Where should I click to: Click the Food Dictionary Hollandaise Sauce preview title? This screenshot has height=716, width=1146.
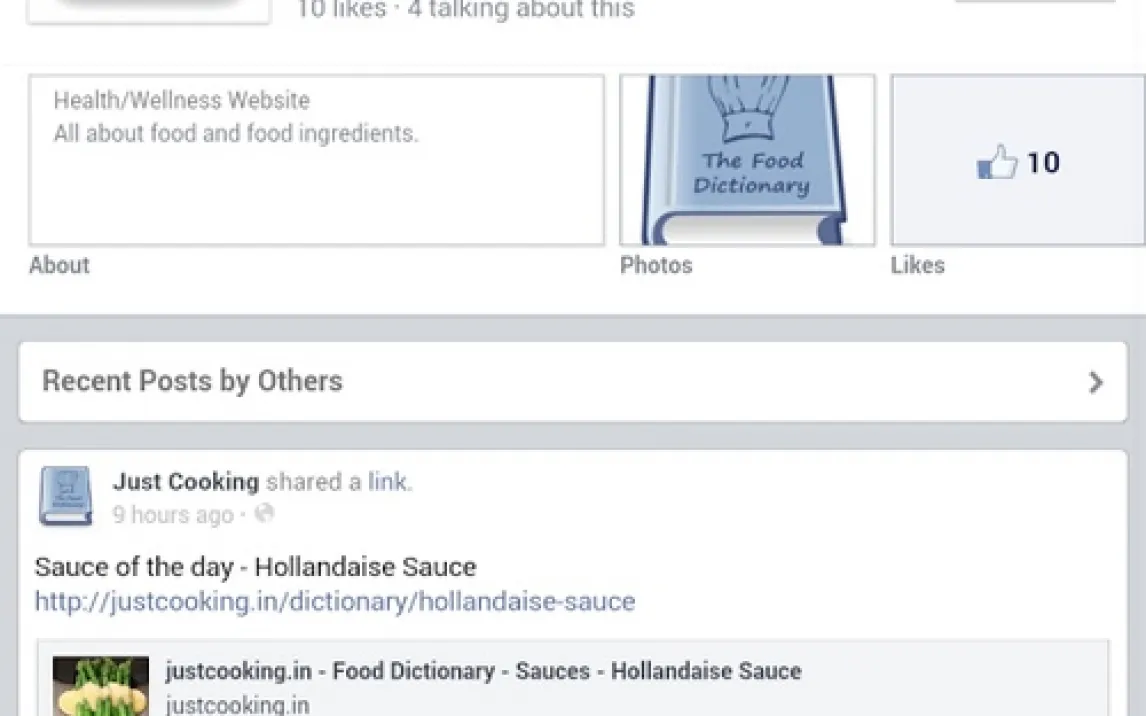[483, 671]
